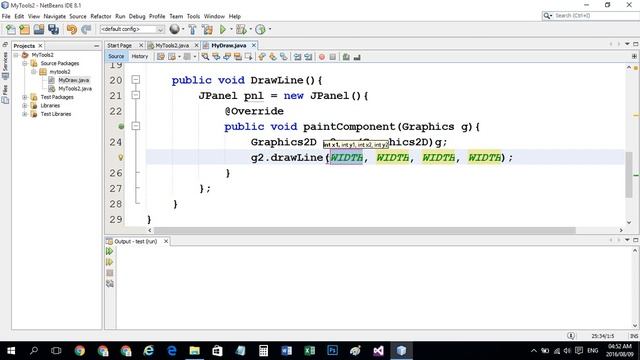Click the ENG language indicator in tray

[x=593, y=351]
